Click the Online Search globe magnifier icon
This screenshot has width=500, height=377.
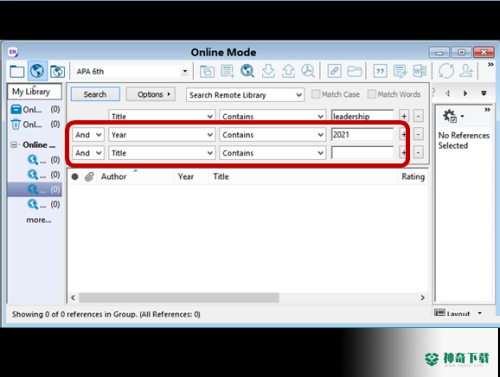point(247,71)
